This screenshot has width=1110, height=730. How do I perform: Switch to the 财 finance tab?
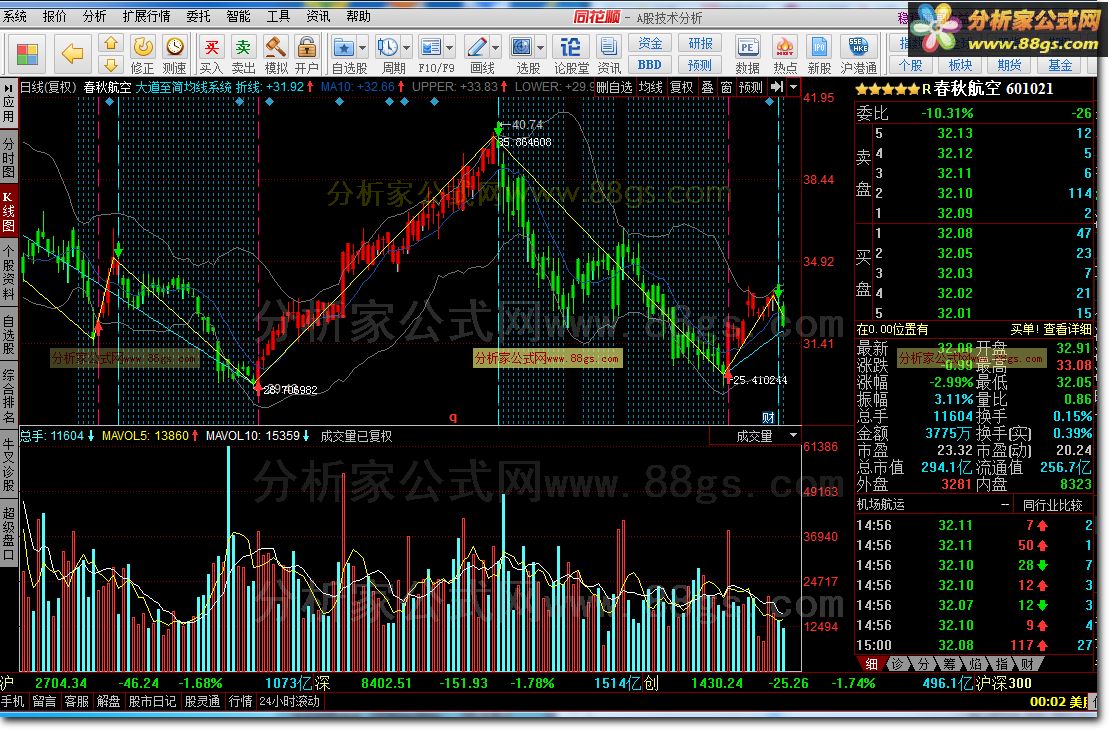click(1027, 664)
